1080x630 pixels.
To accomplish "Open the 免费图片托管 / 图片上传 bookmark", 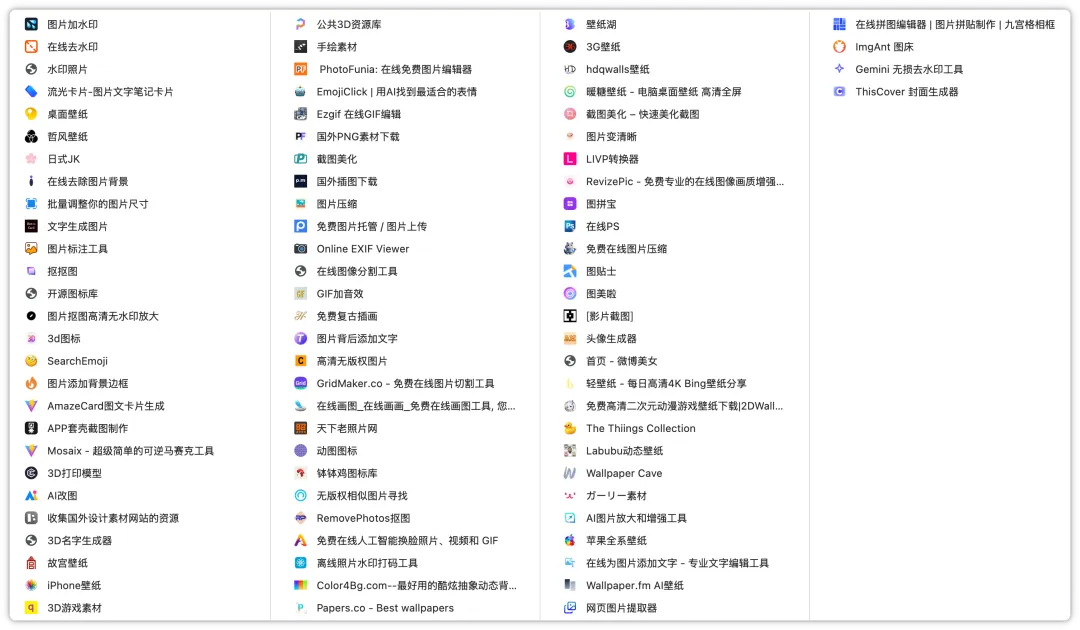I will [371, 227].
